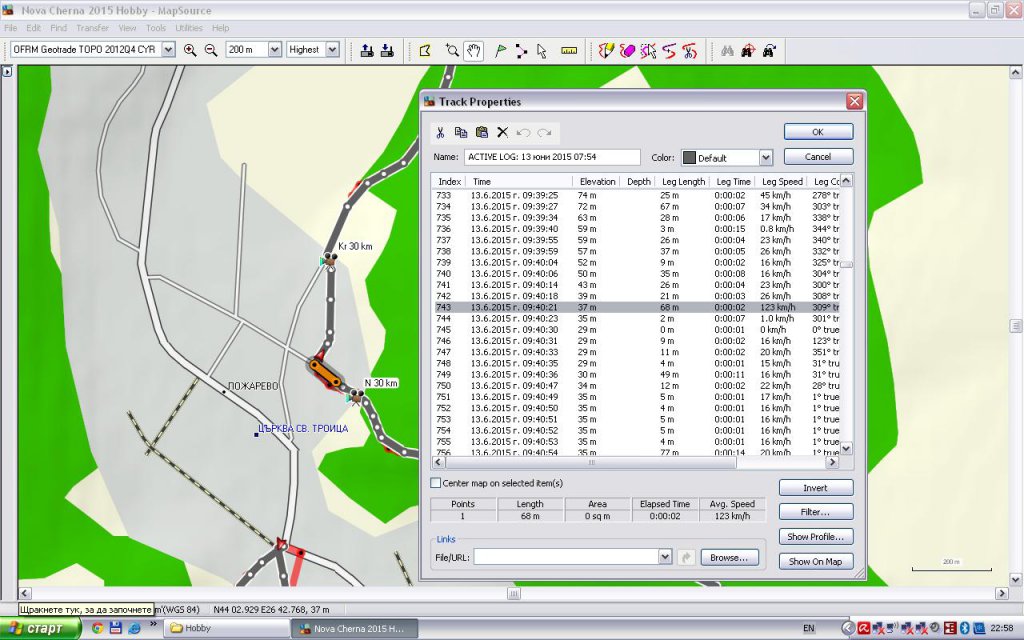Click the Zoom Out magnifier icon
The image size is (1024, 640).
click(x=211, y=50)
